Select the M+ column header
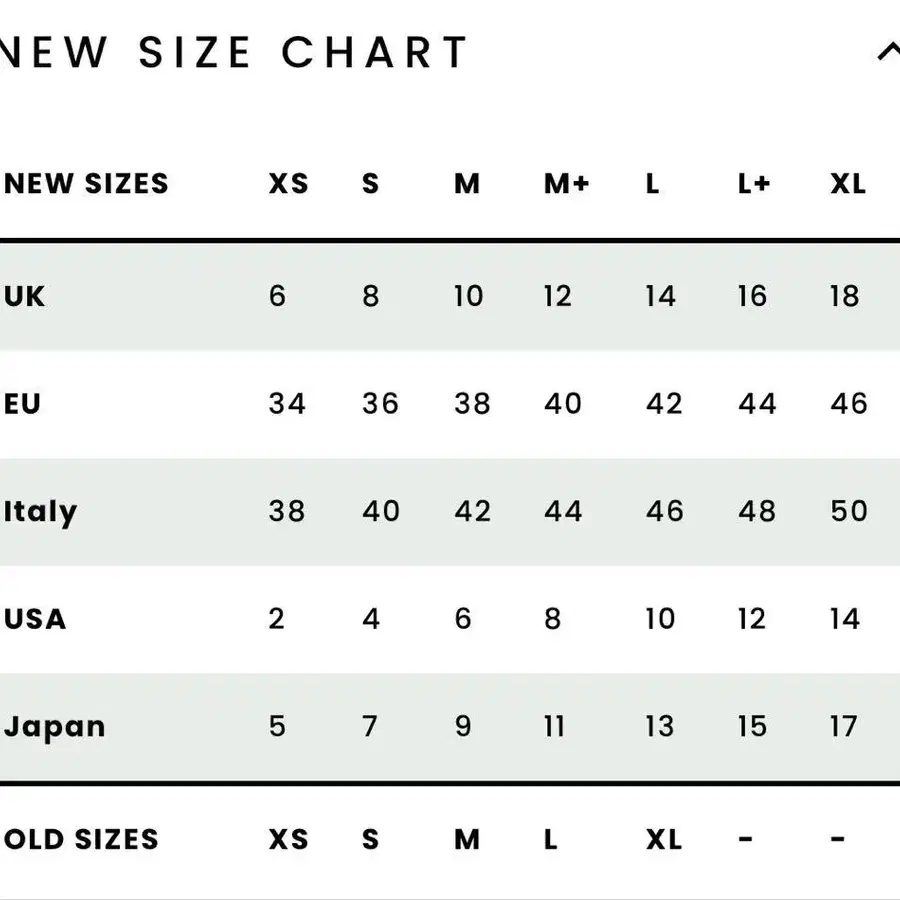 [567, 184]
